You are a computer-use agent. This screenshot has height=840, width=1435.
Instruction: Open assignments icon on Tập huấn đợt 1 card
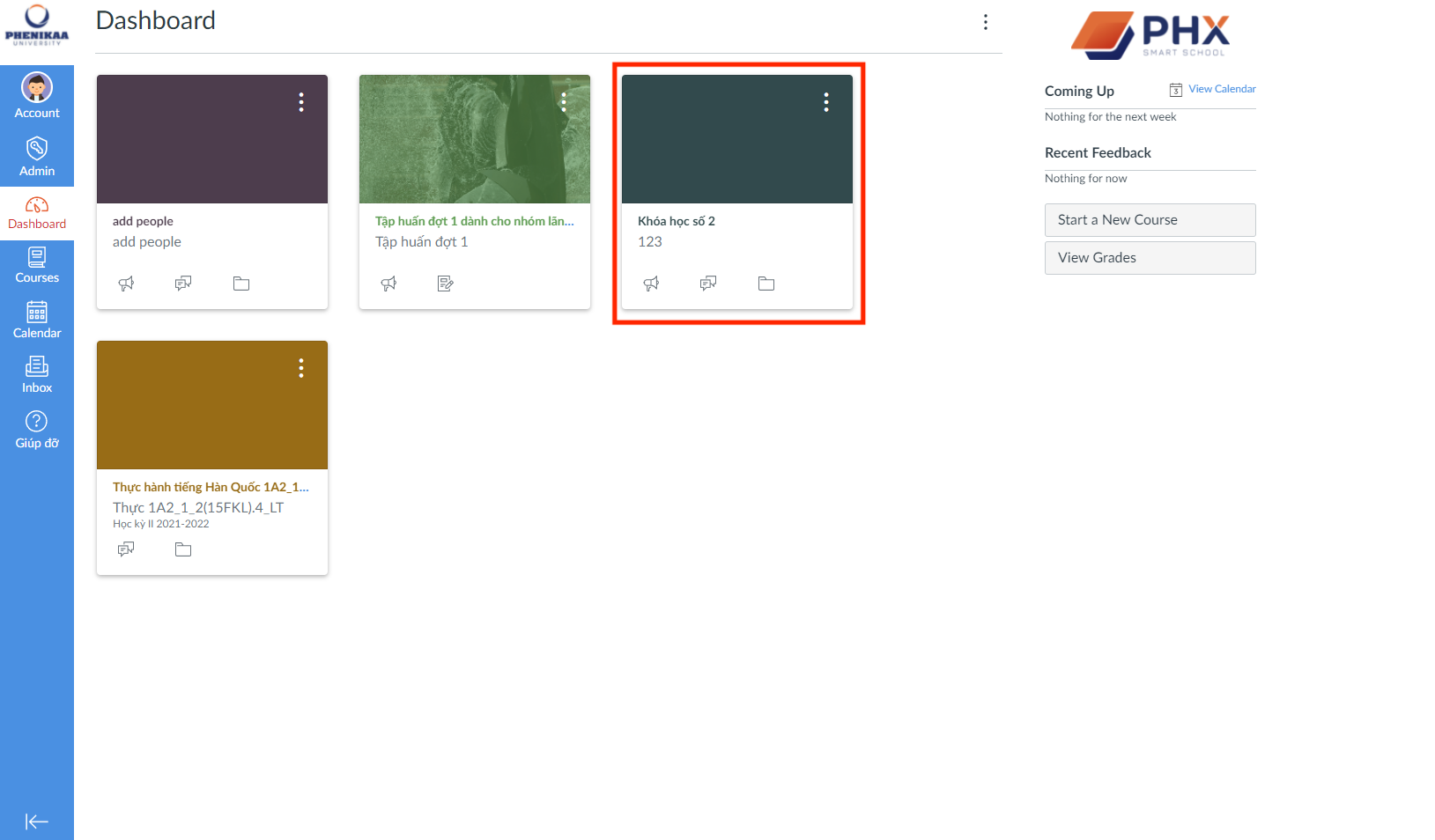coord(446,284)
